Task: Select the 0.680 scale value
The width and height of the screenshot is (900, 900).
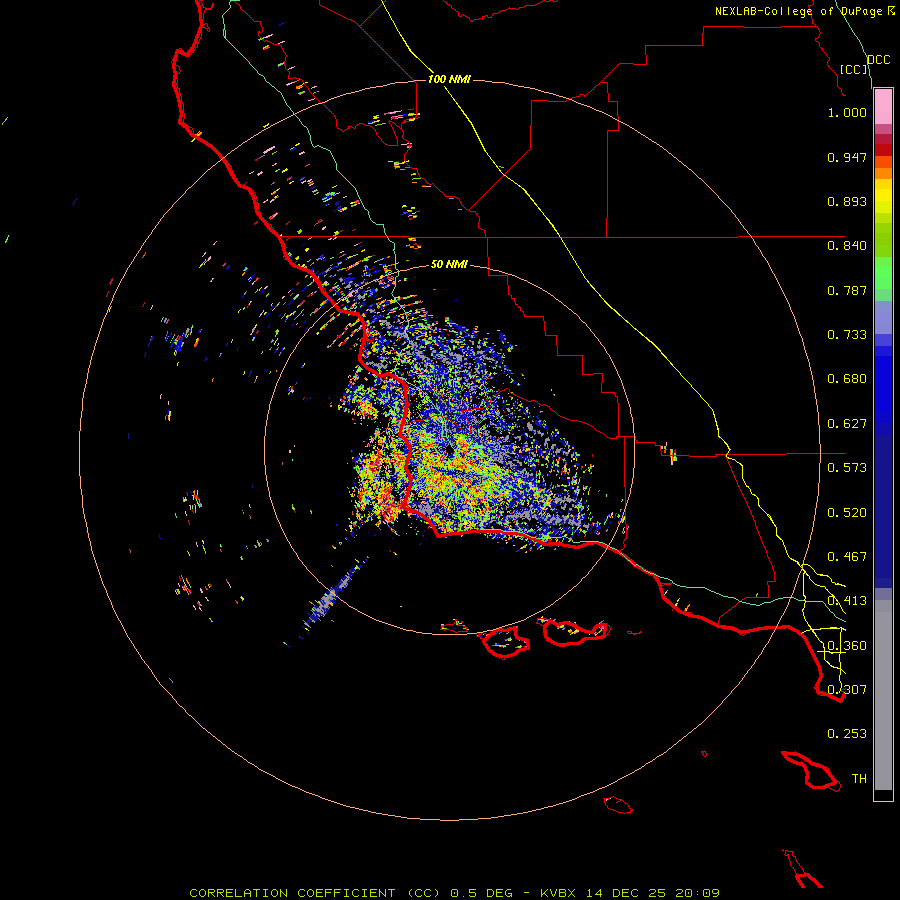Action: pos(847,379)
